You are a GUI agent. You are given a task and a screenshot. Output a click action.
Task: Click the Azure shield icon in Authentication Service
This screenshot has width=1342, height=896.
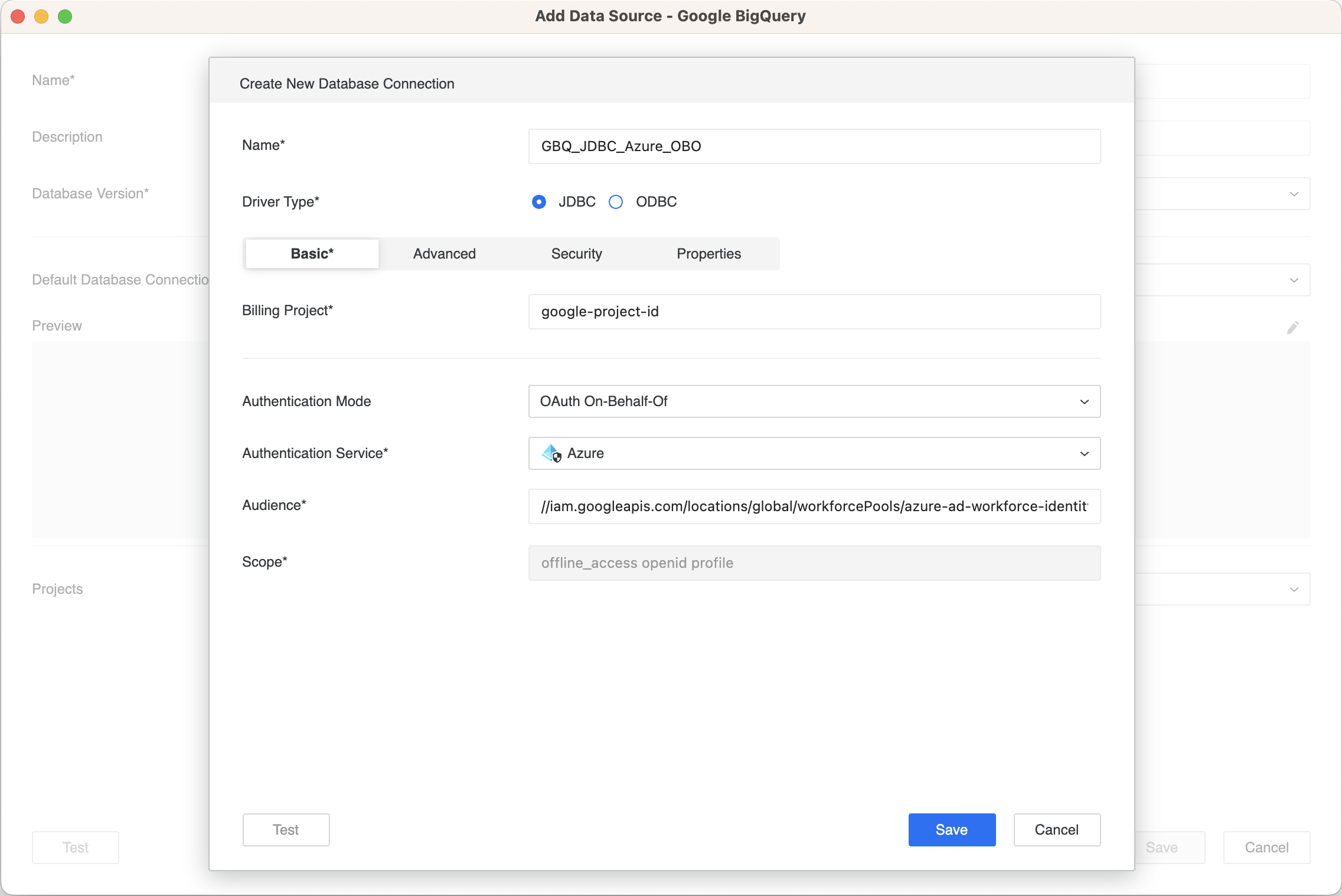click(x=551, y=453)
